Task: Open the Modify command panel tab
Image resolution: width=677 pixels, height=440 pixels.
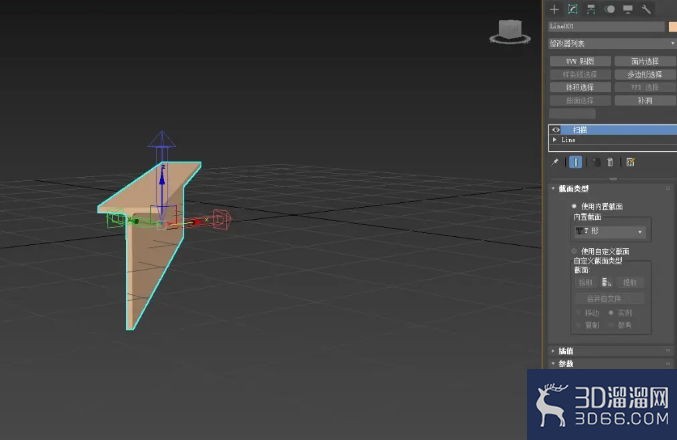Action: point(573,9)
